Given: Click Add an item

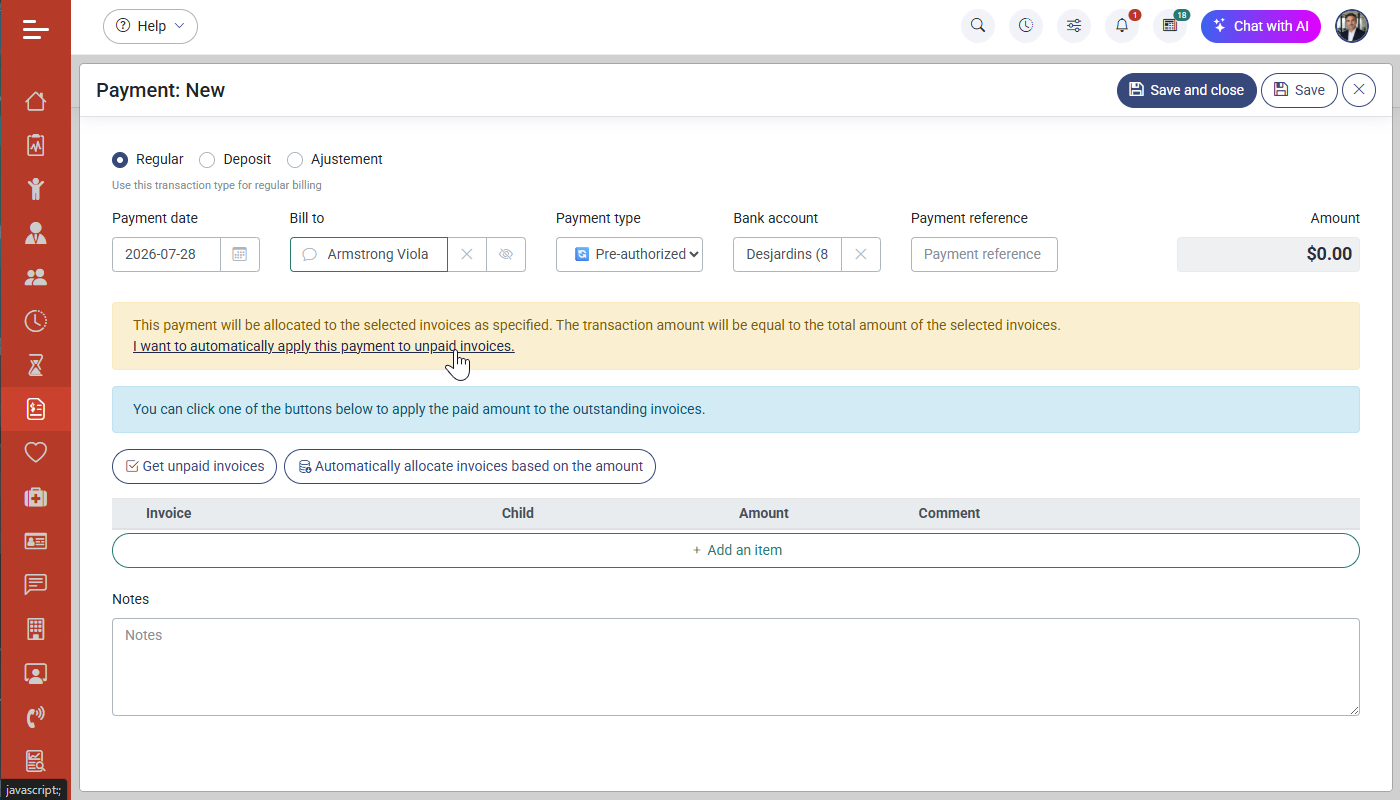Looking at the screenshot, I should tap(736, 550).
